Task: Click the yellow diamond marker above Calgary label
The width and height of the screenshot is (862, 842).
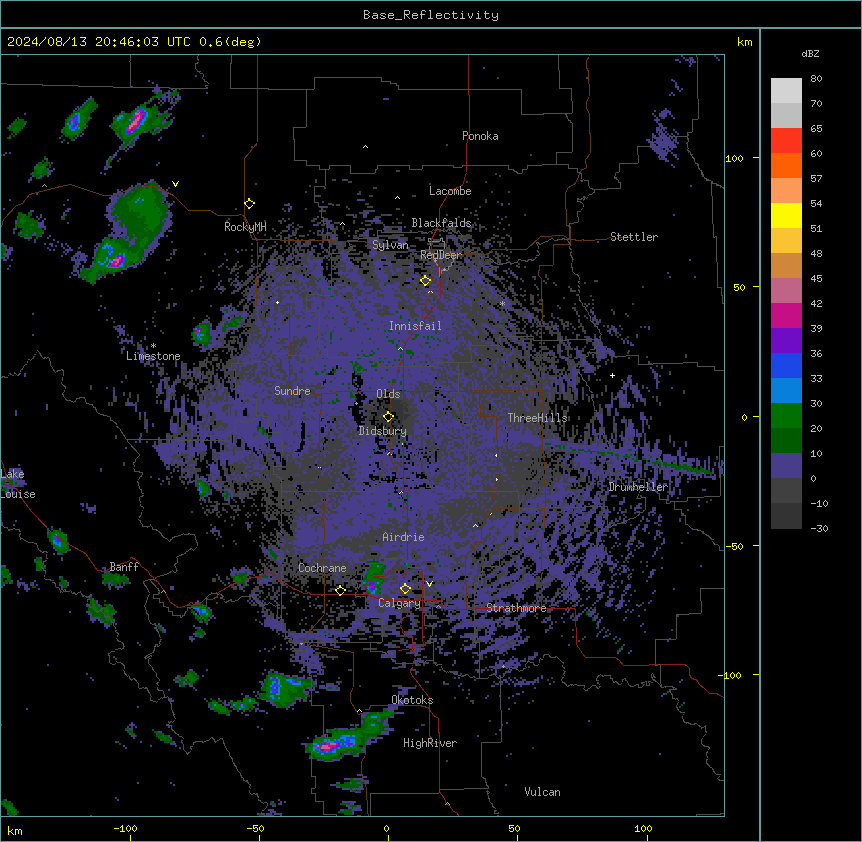Action: point(405,589)
